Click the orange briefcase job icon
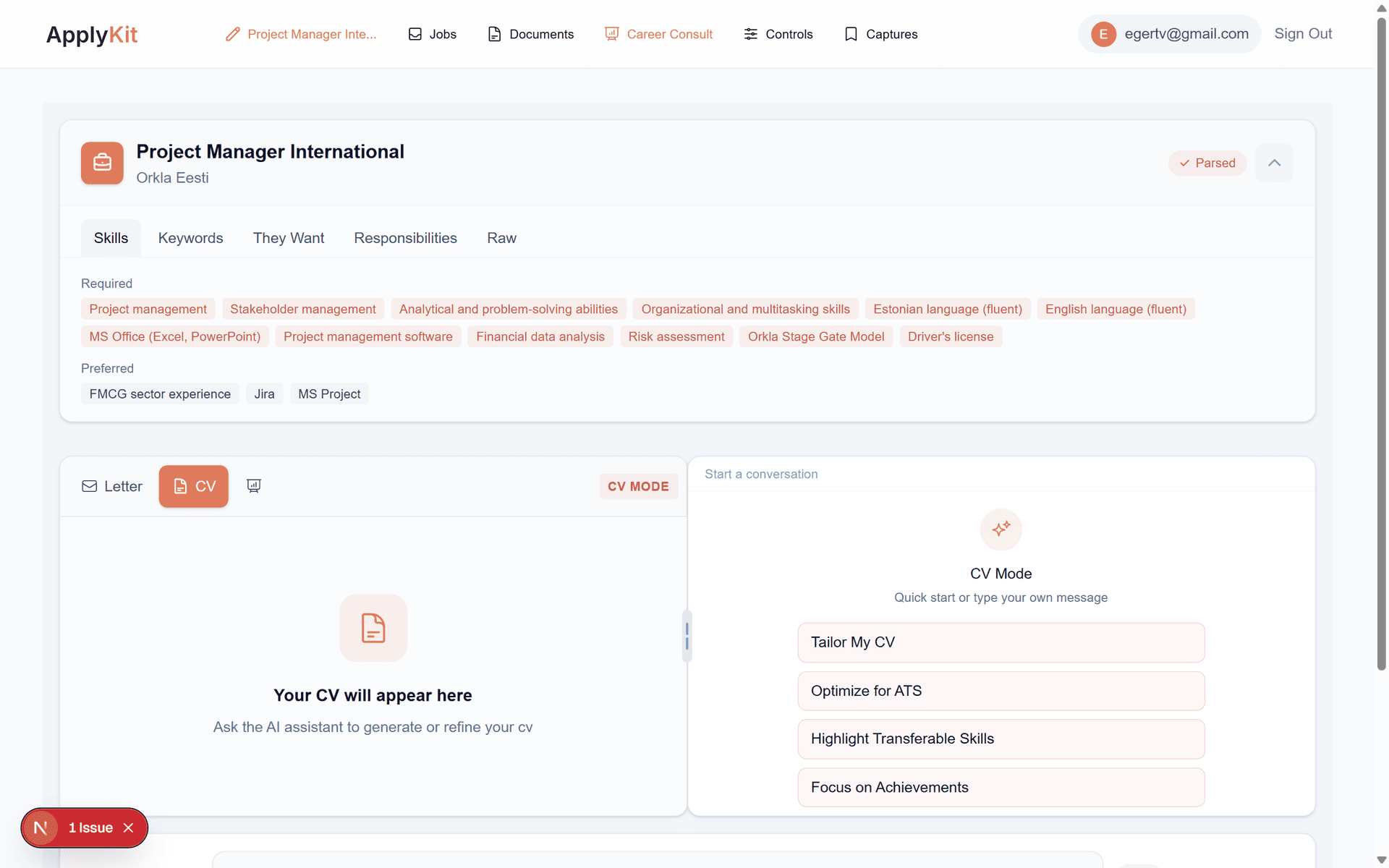This screenshot has width=1389, height=868. [x=102, y=163]
